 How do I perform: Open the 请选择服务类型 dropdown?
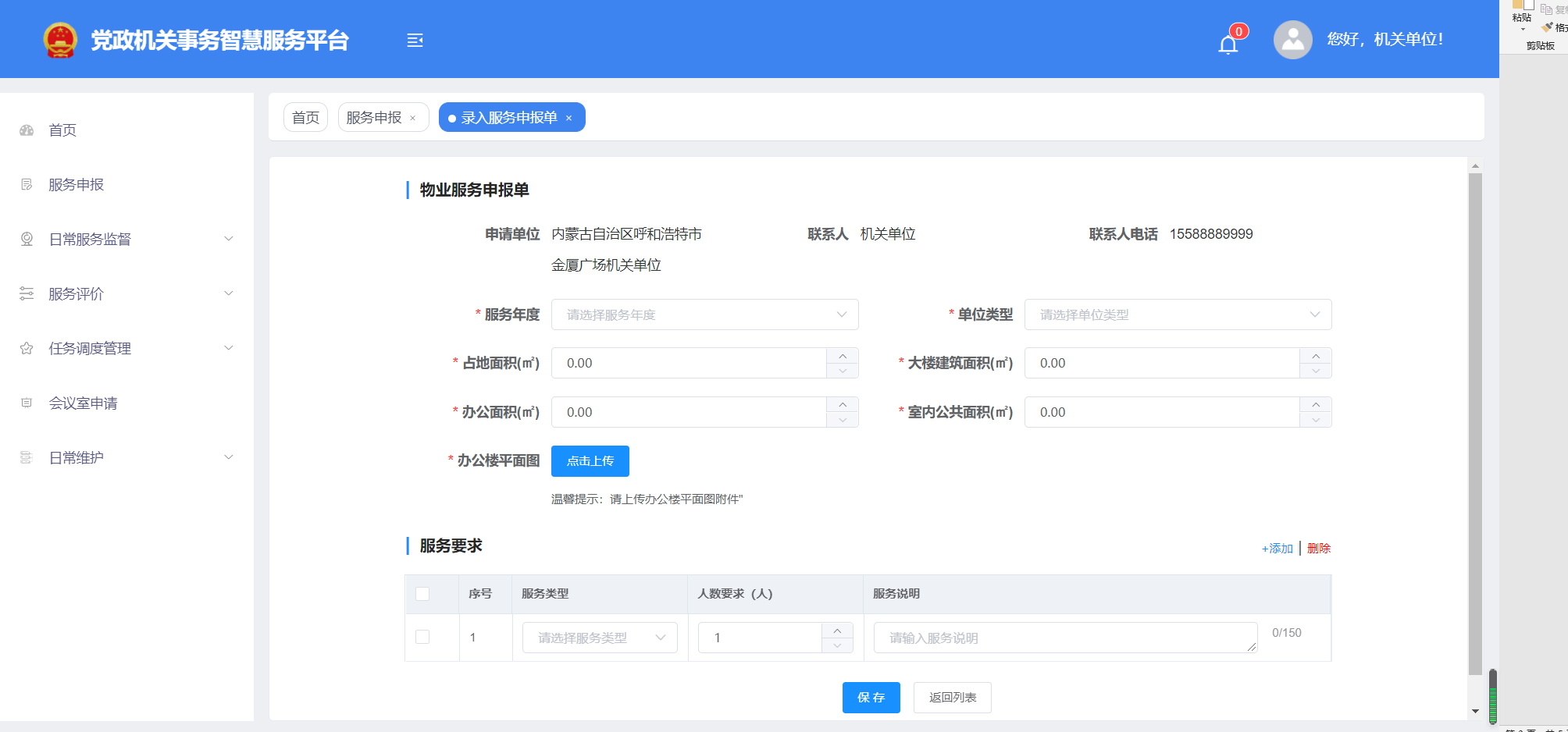click(x=599, y=638)
